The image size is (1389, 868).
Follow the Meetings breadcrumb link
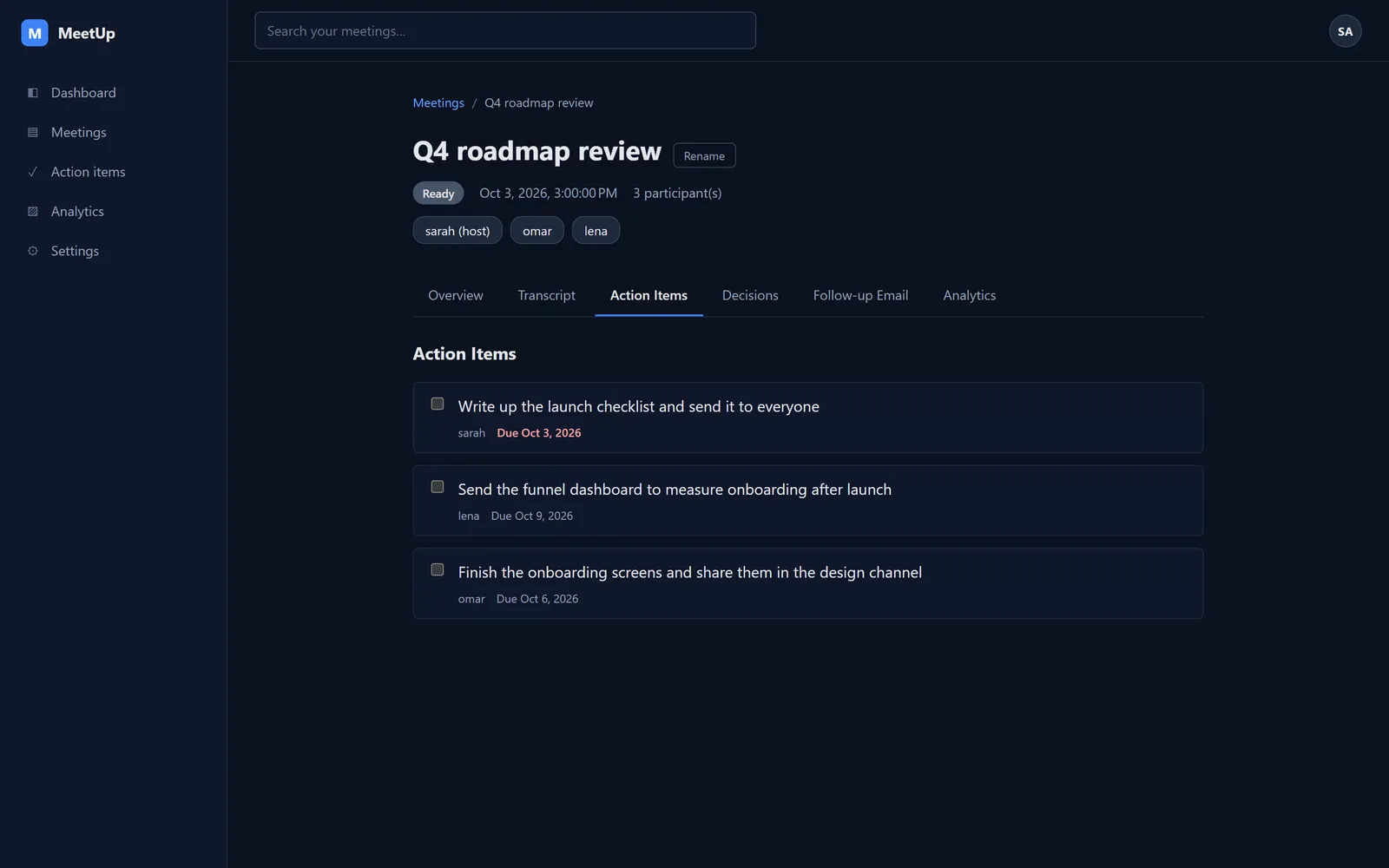coord(438,102)
